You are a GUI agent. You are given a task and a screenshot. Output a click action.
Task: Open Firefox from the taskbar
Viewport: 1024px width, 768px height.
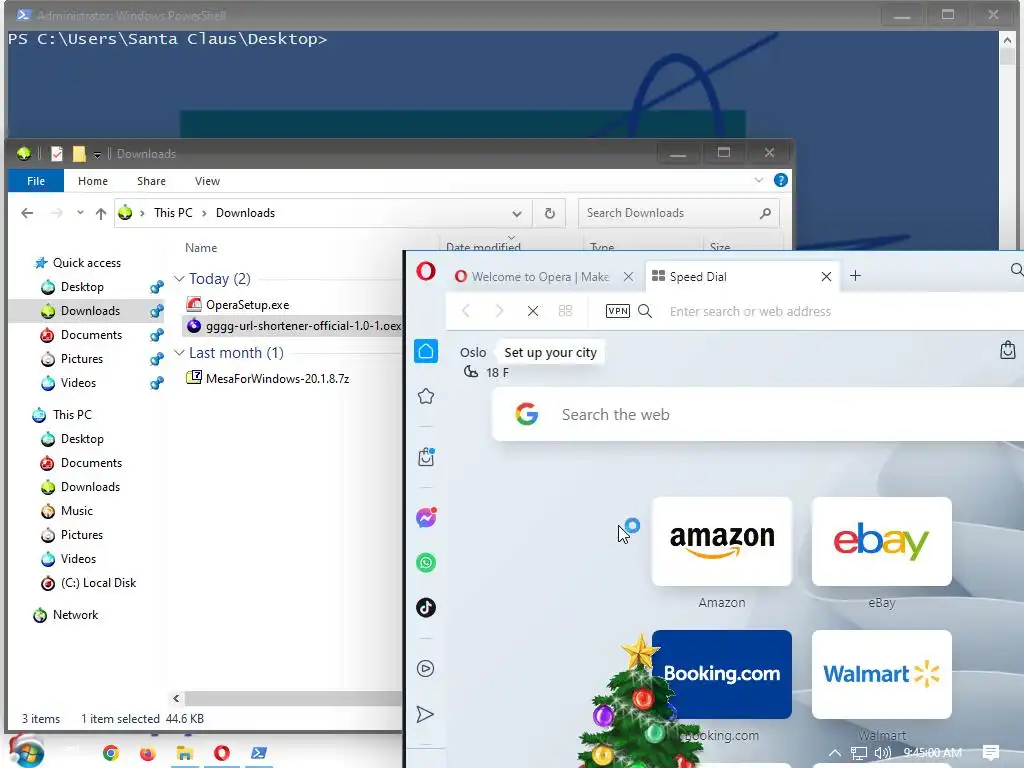coord(148,753)
